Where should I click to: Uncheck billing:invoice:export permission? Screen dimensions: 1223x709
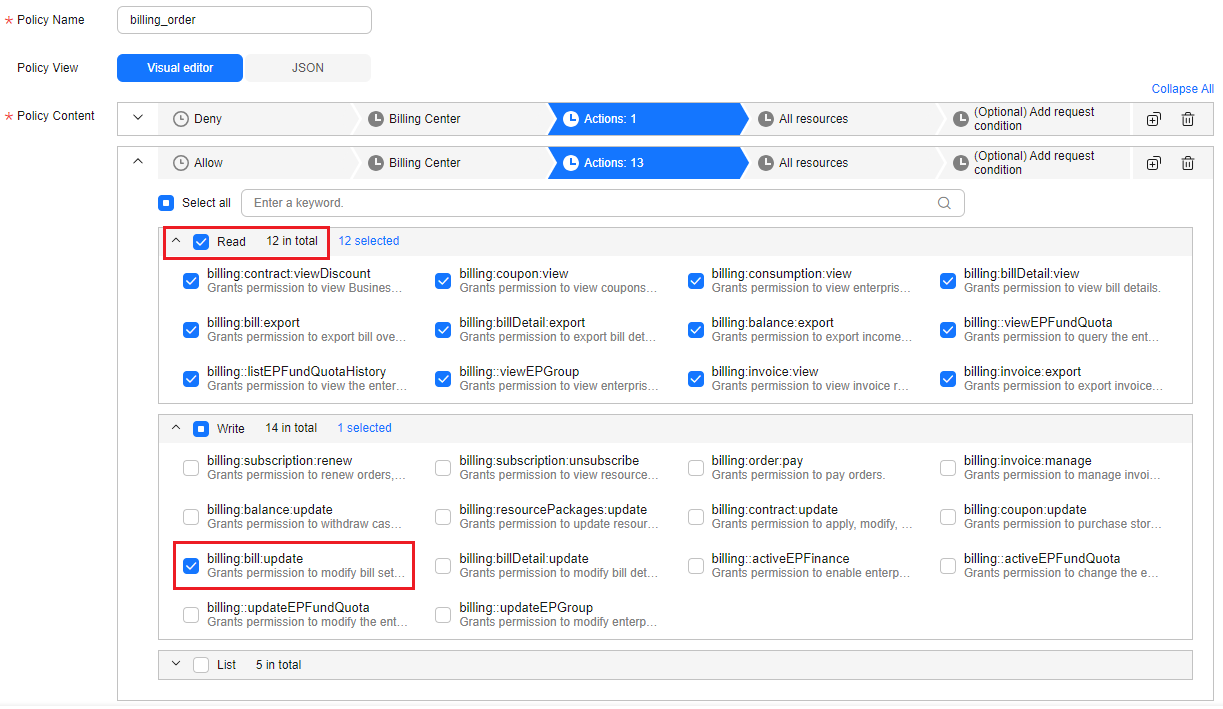948,379
